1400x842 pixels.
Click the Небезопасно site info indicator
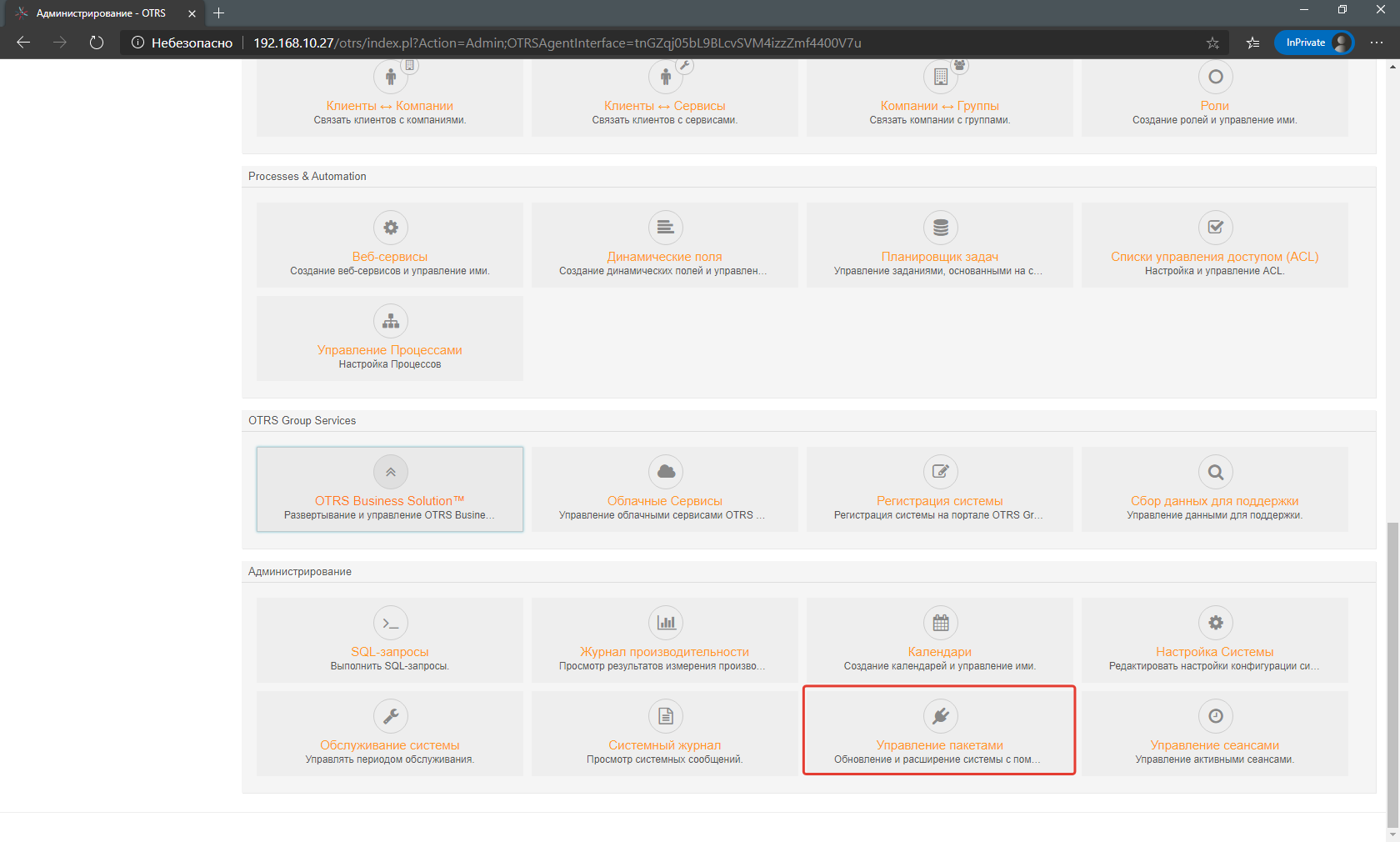(182, 43)
